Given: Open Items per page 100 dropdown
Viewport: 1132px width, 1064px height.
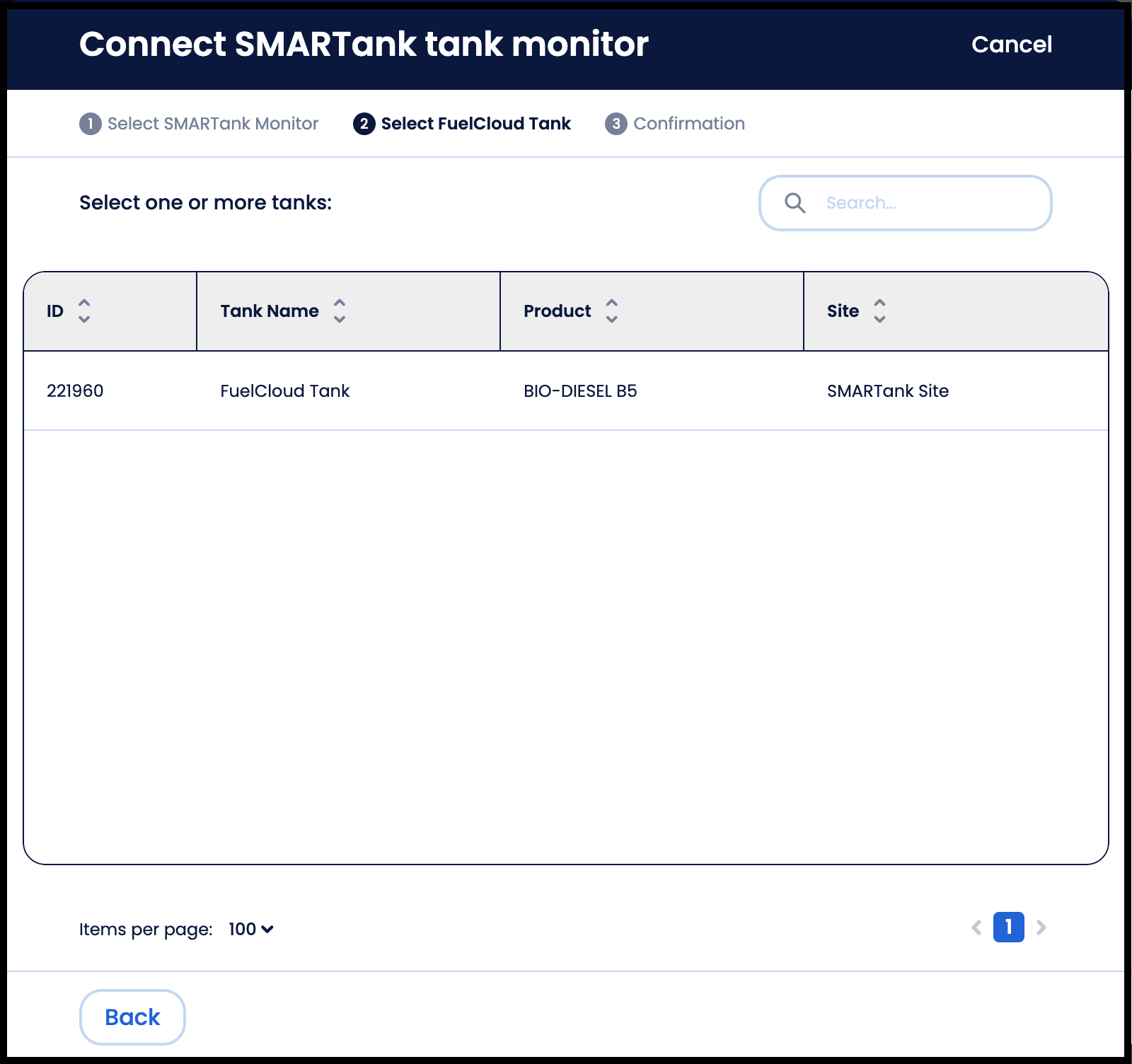Looking at the screenshot, I should [251, 929].
